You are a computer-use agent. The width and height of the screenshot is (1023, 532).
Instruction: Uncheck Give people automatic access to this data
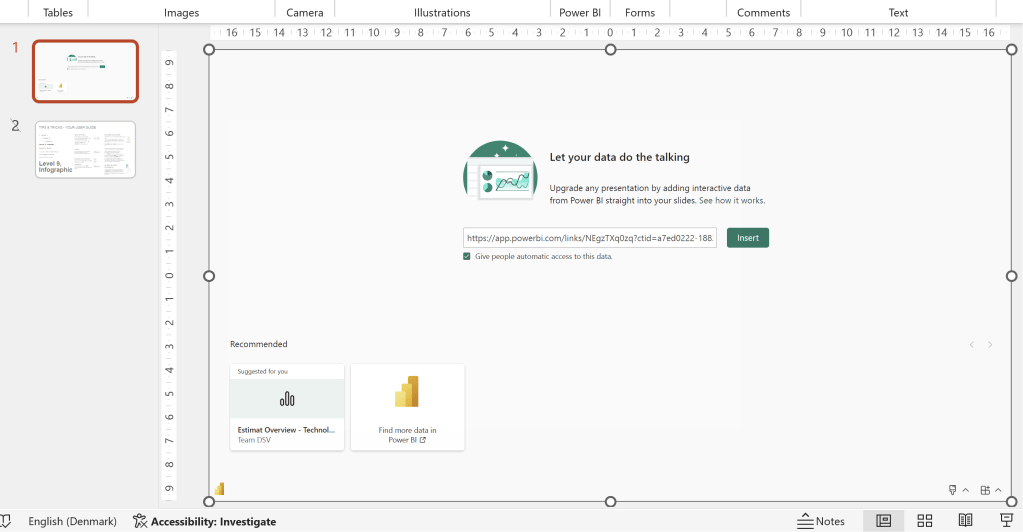tap(467, 257)
